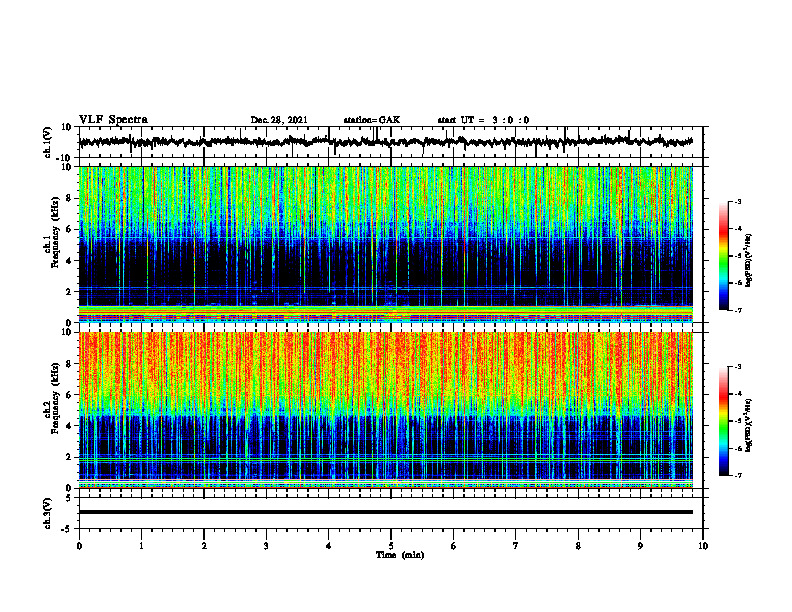Screen dimensions: 792x612
Task: Click the time axis tick label "10"
Action: tap(703, 546)
